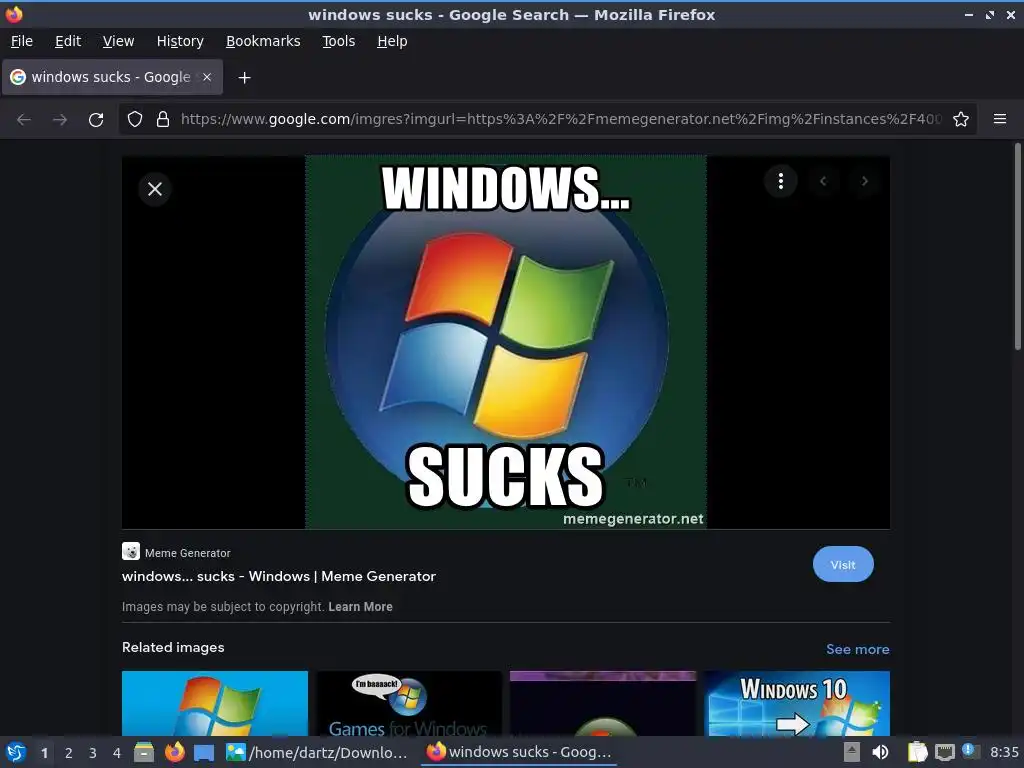
Task: Bookmark this page with the star icon
Action: pyautogui.click(x=961, y=119)
